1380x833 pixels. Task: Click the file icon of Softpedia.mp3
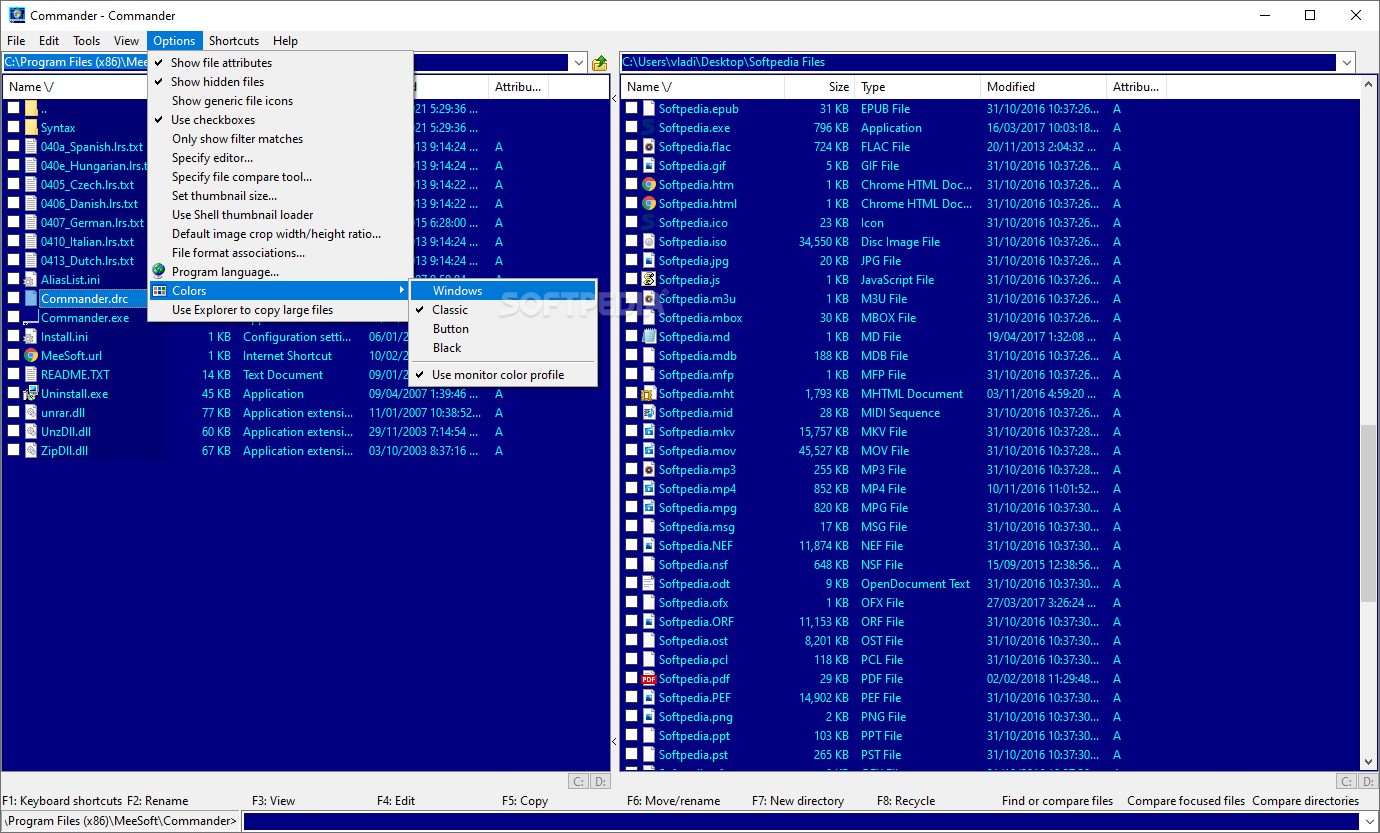tap(649, 470)
